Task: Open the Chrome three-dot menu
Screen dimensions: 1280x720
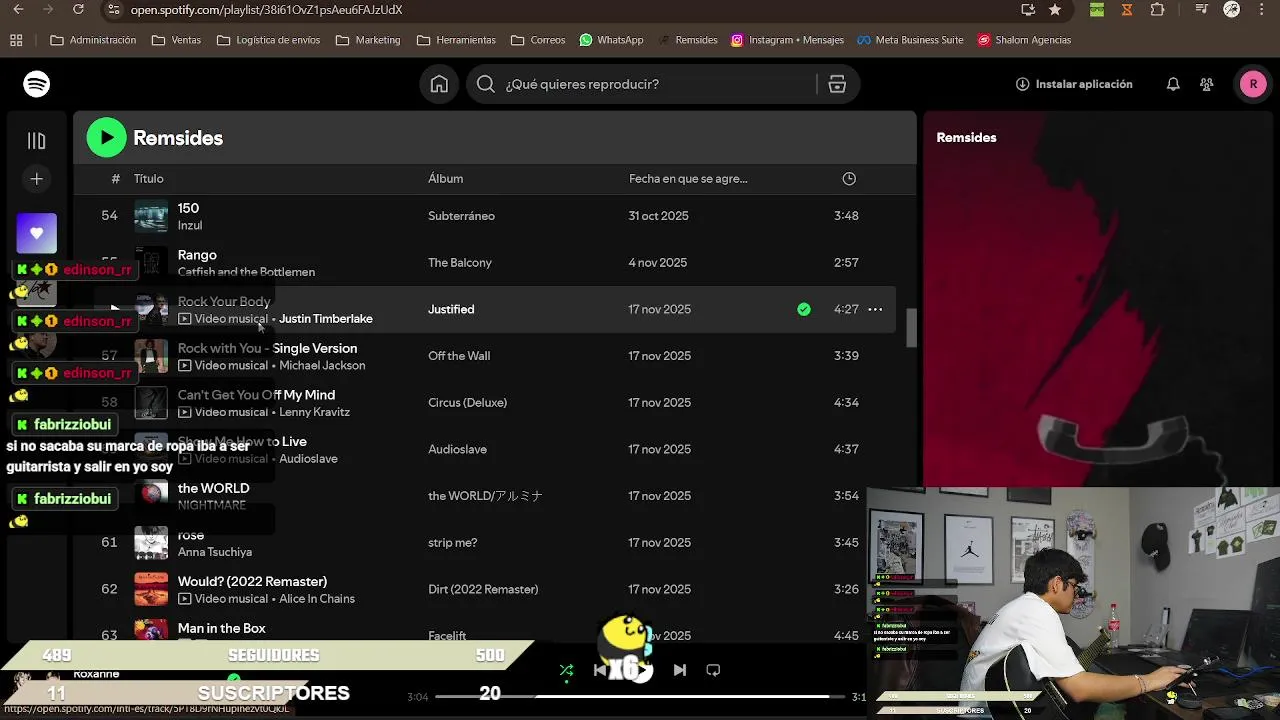Action: 1262,9
